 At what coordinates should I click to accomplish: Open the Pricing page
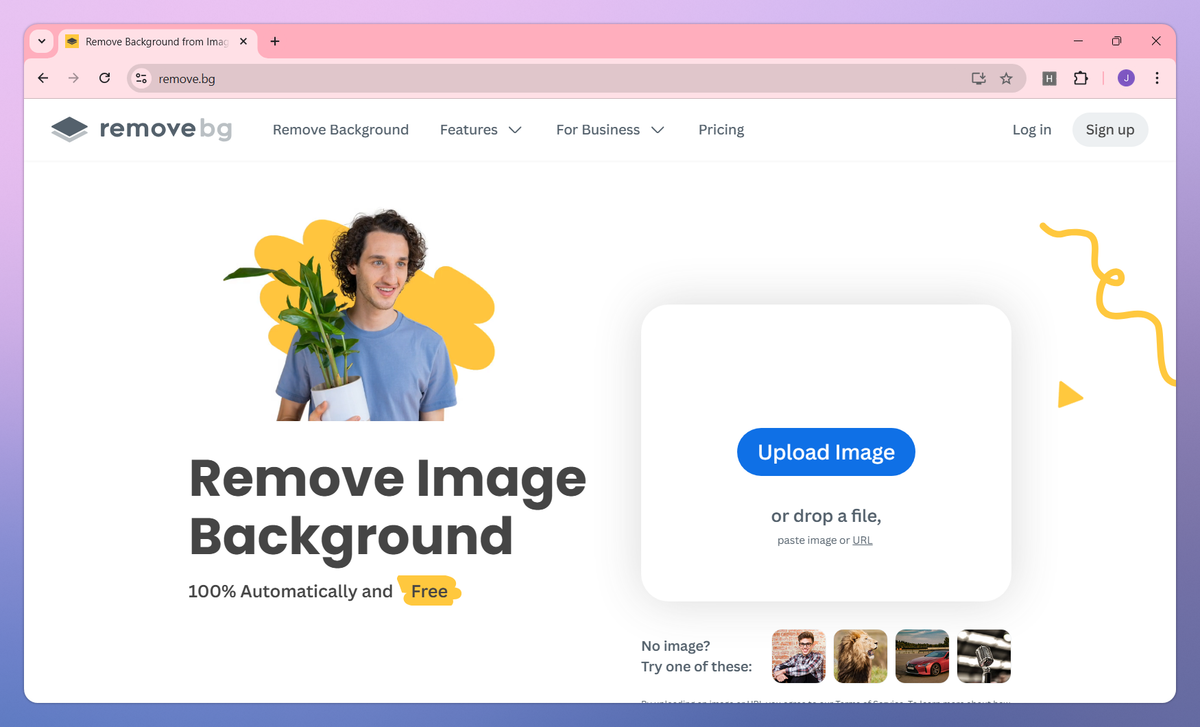point(721,130)
